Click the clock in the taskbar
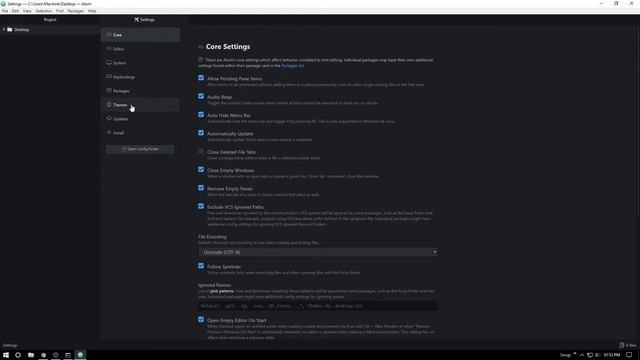The width and height of the screenshot is (640, 360). coord(612,355)
